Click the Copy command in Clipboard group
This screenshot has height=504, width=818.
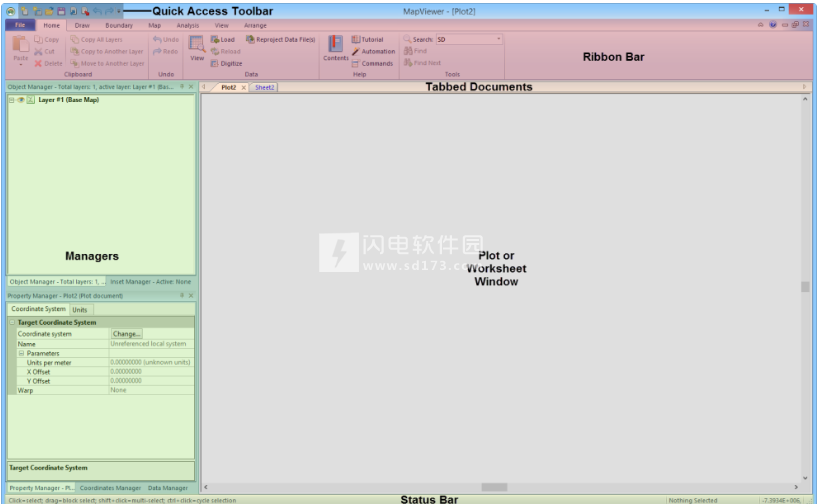(x=46, y=40)
